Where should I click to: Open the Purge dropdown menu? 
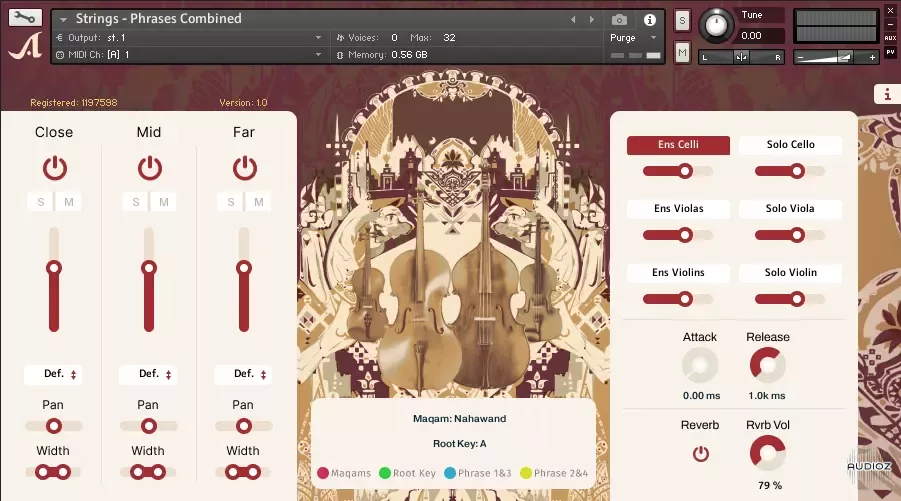633,38
